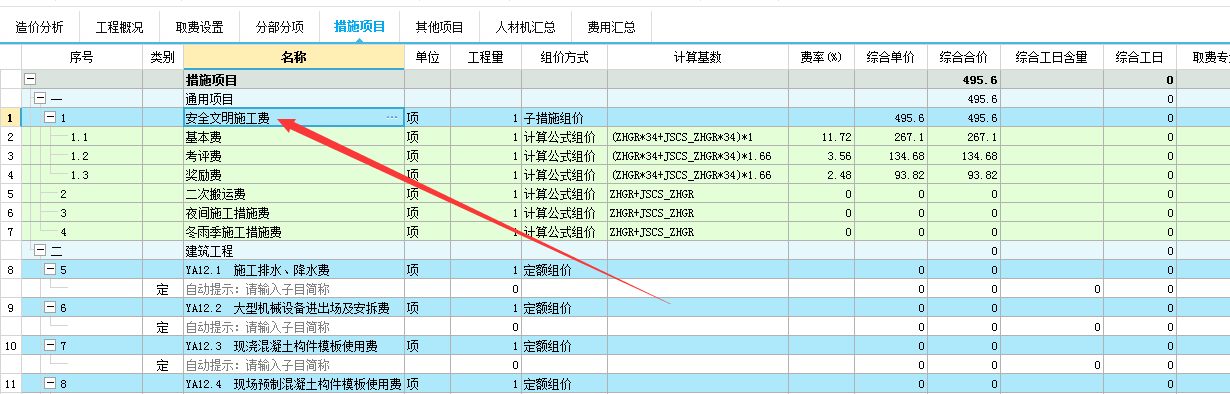Open the 其他项目 tab
The image size is (1230, 394).
[440, 27]
